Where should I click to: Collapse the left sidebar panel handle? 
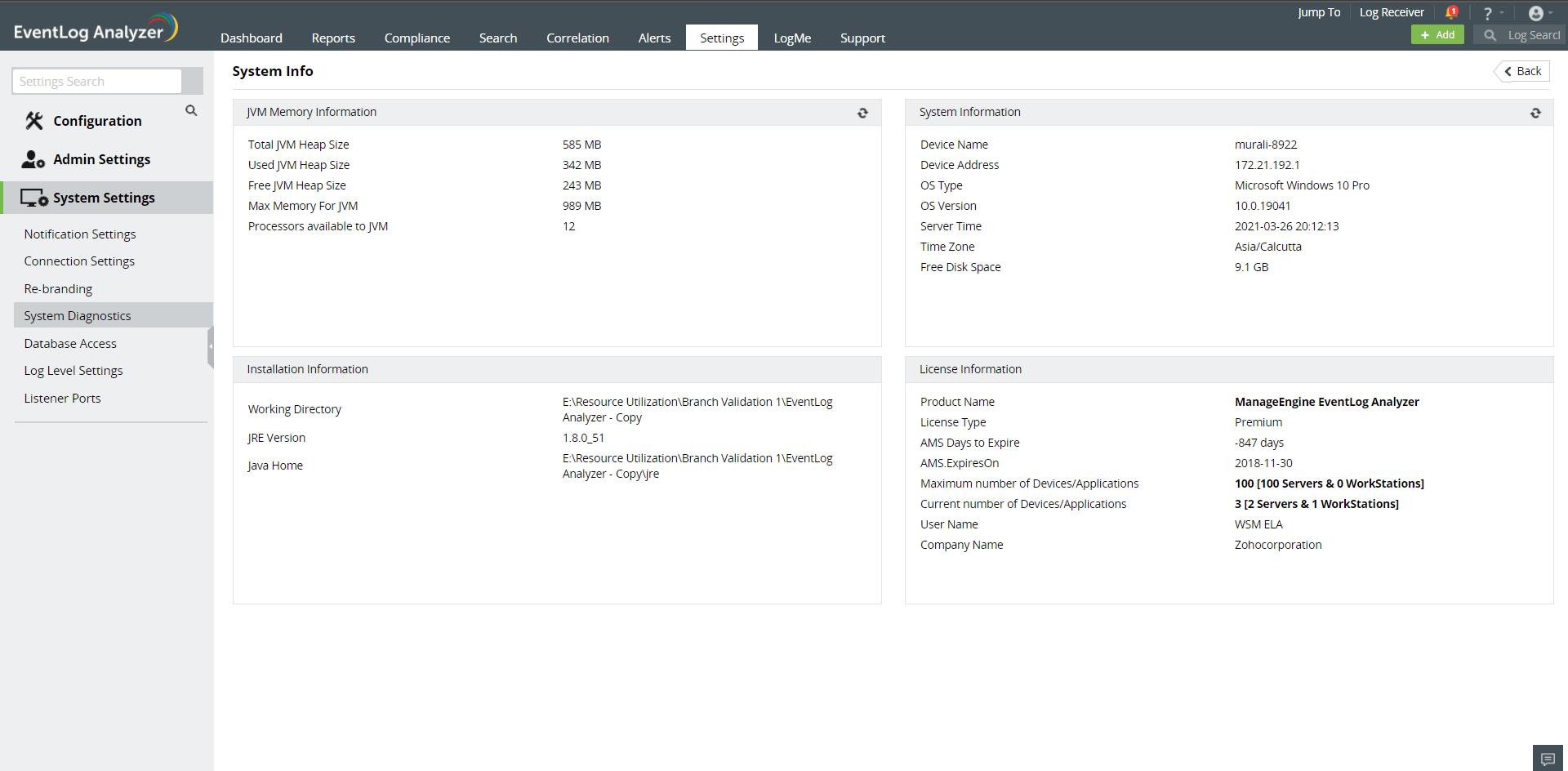(x=211, y=346)
